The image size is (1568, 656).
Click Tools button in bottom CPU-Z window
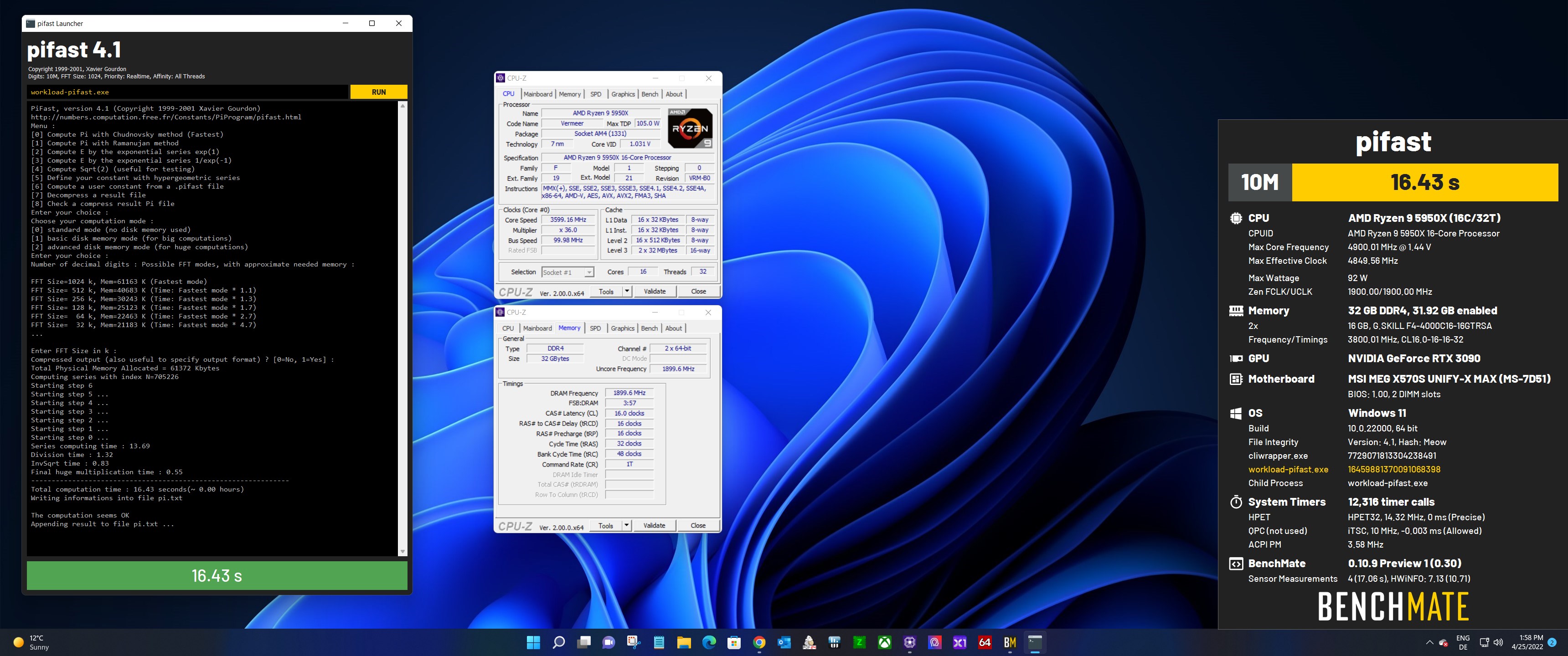pos(605,526)
